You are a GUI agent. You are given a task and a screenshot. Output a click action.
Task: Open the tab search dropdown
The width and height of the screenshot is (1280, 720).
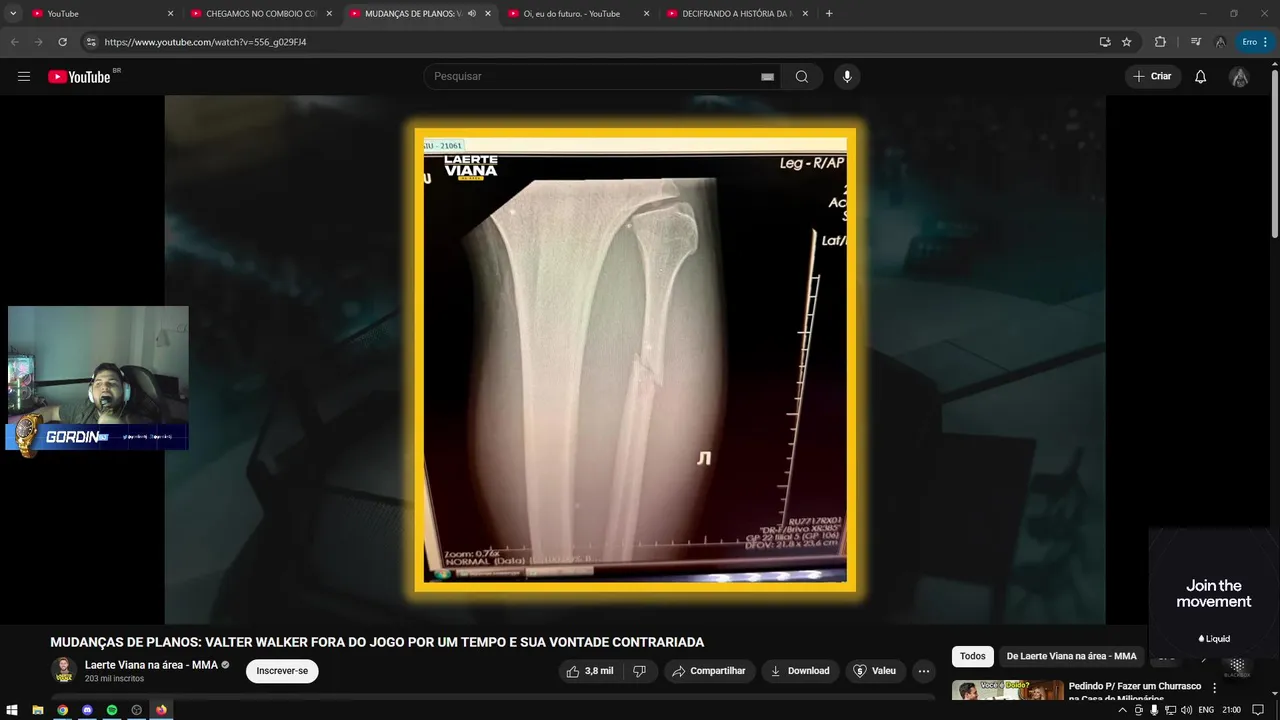tap(13, 14)
